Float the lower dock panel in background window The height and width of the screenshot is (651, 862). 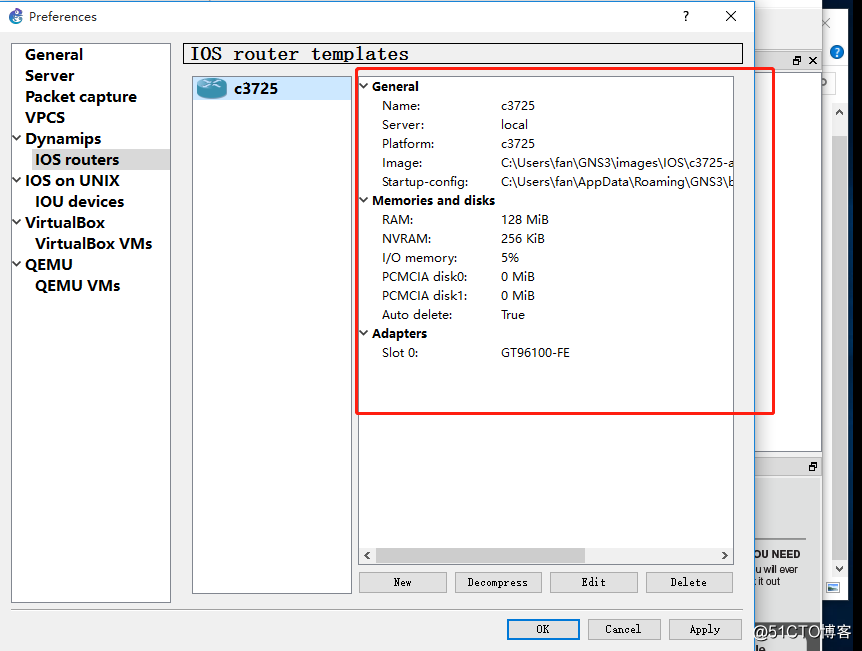(813, 467)
